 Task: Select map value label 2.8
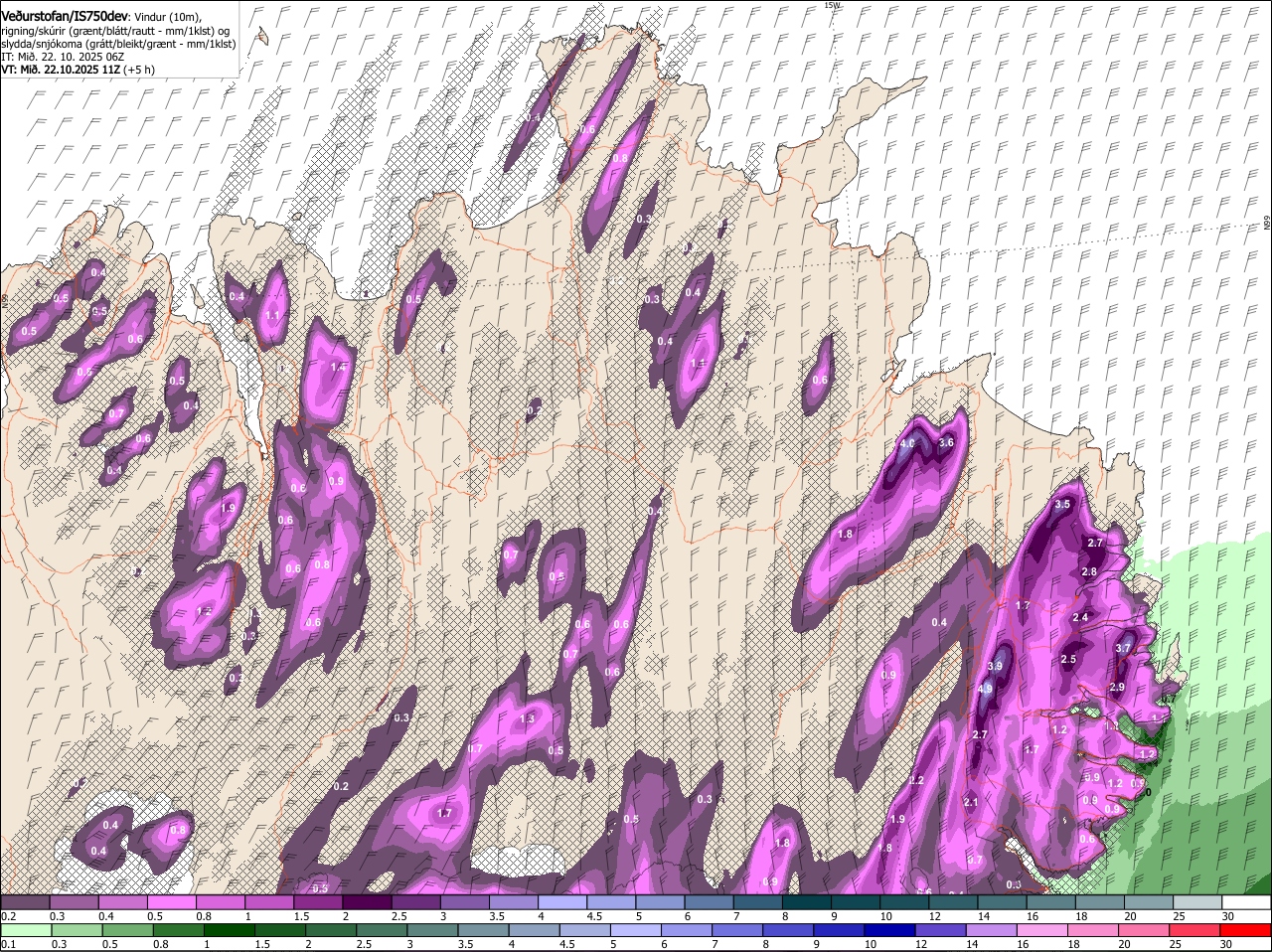pos(1089,572)
